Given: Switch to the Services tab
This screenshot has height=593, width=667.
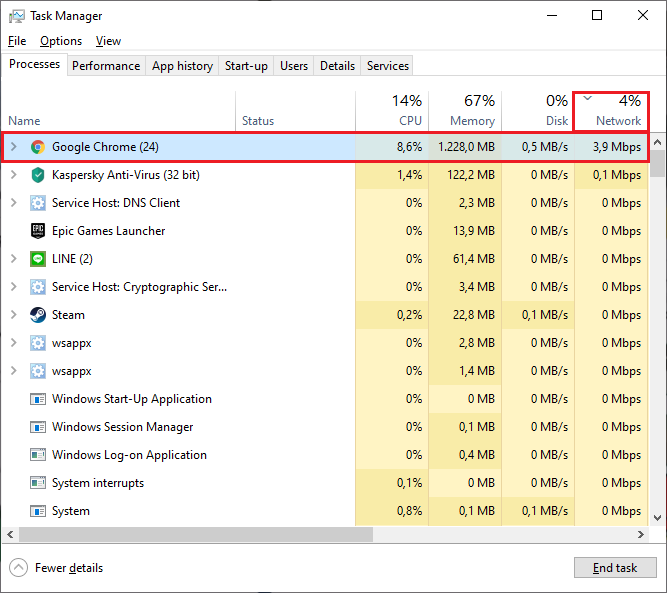Looking at the screenshot, I should pos(388,66).
